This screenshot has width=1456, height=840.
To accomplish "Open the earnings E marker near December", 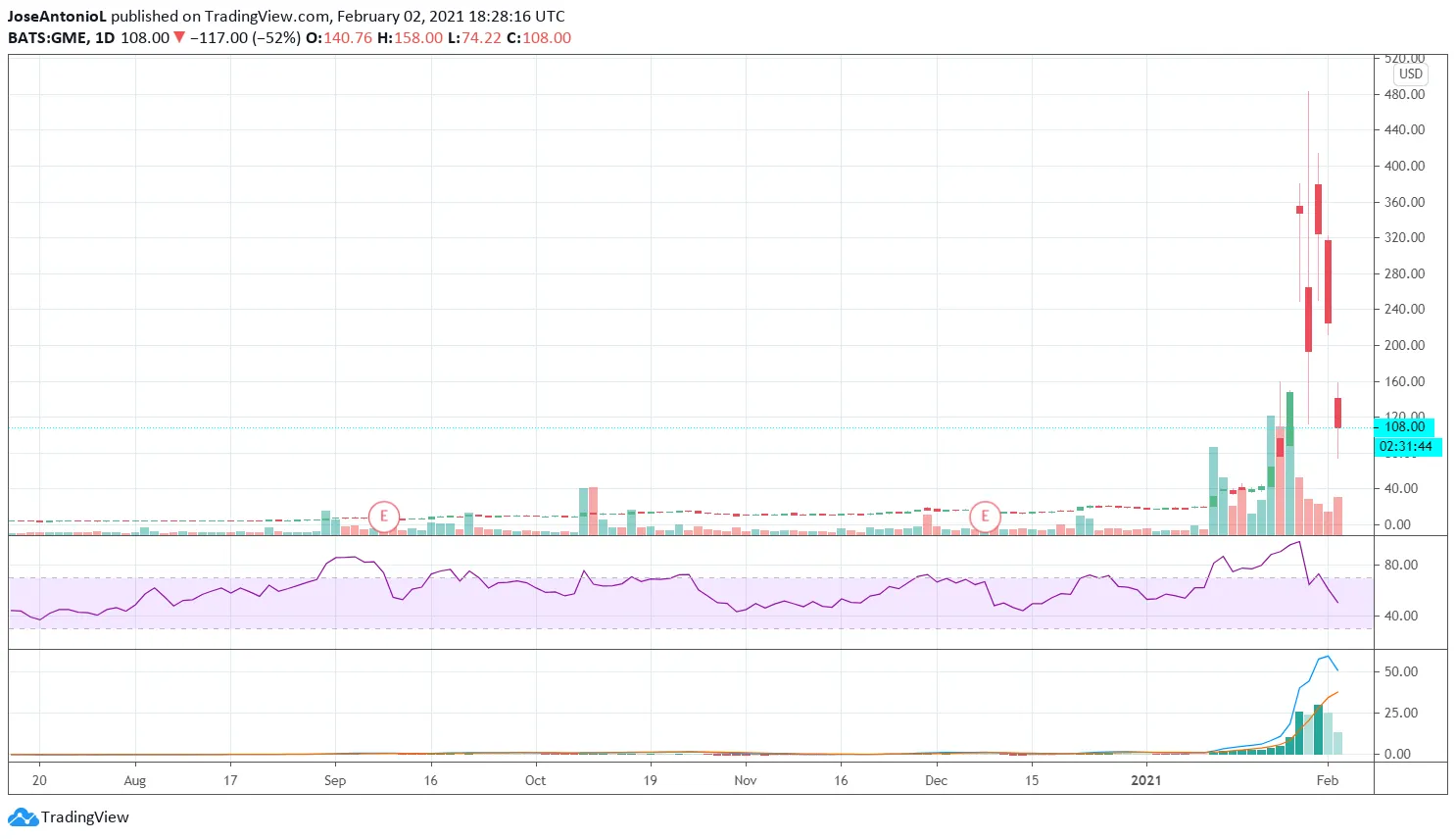I will (x=985, y=516).
